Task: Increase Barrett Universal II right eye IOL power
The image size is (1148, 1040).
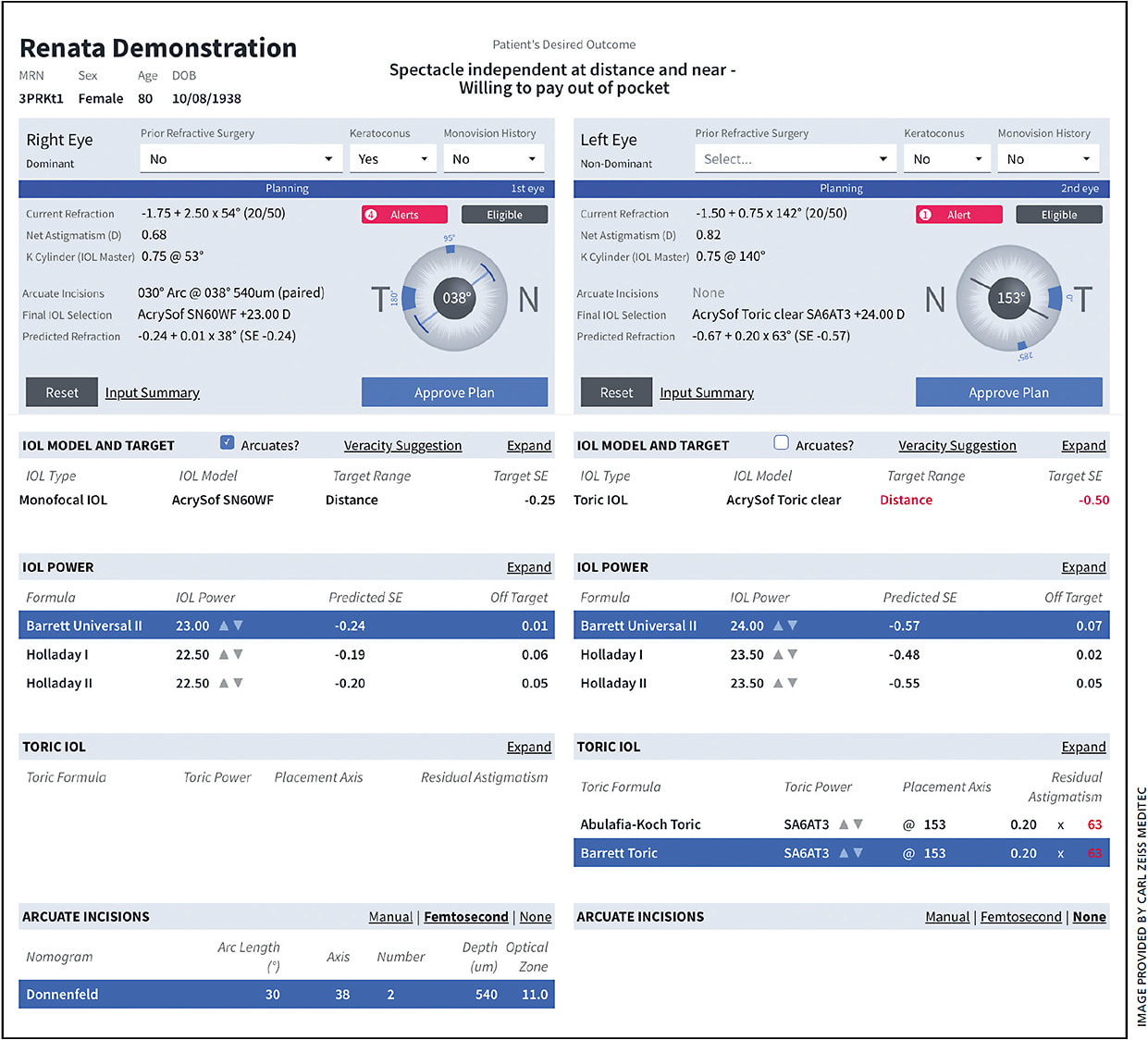Action: coord(224,625)
